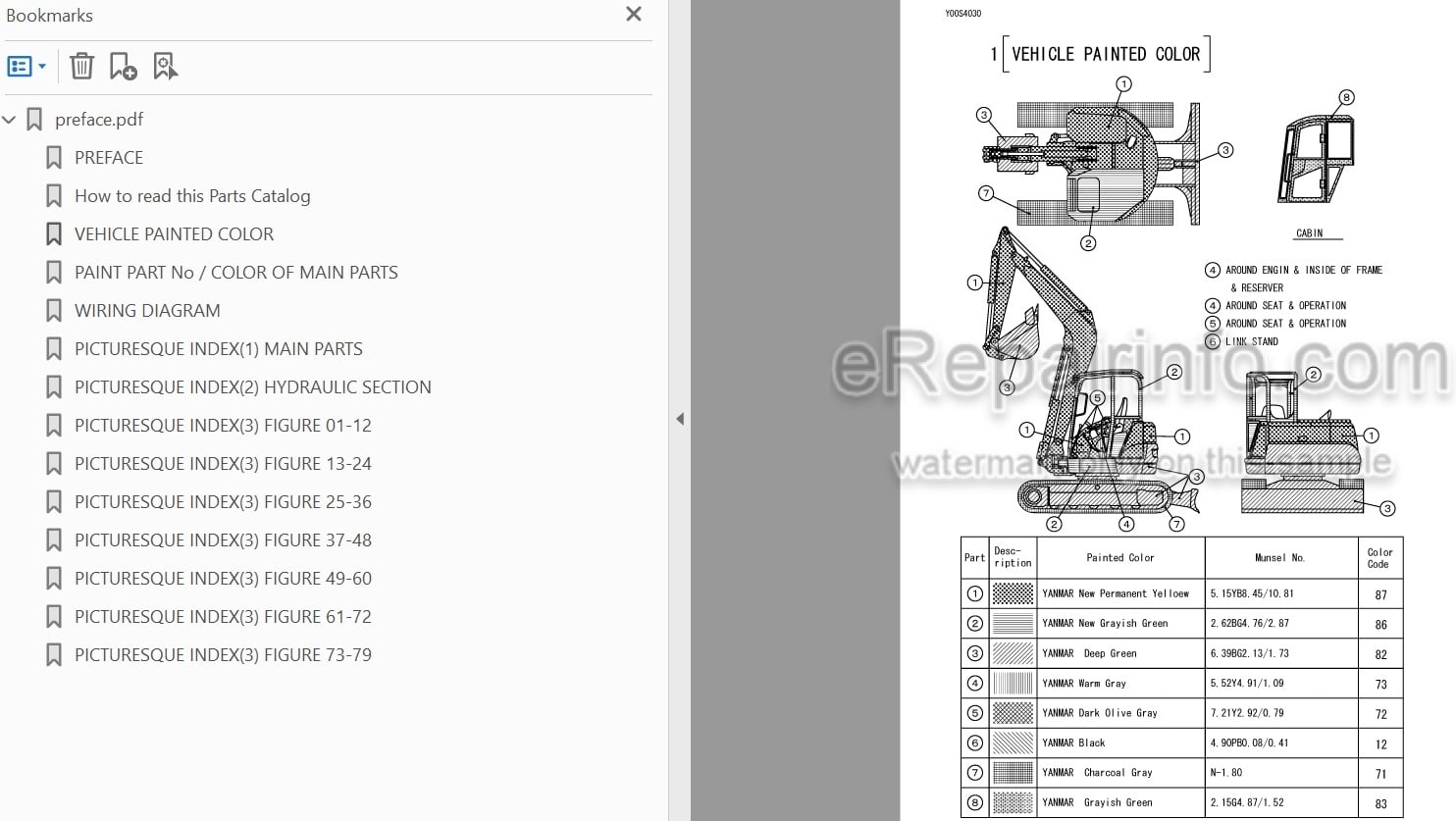Open PICTURESQUE INDEX(1) MAIN PARTS

pyautogui.click(x=219, y=349)
